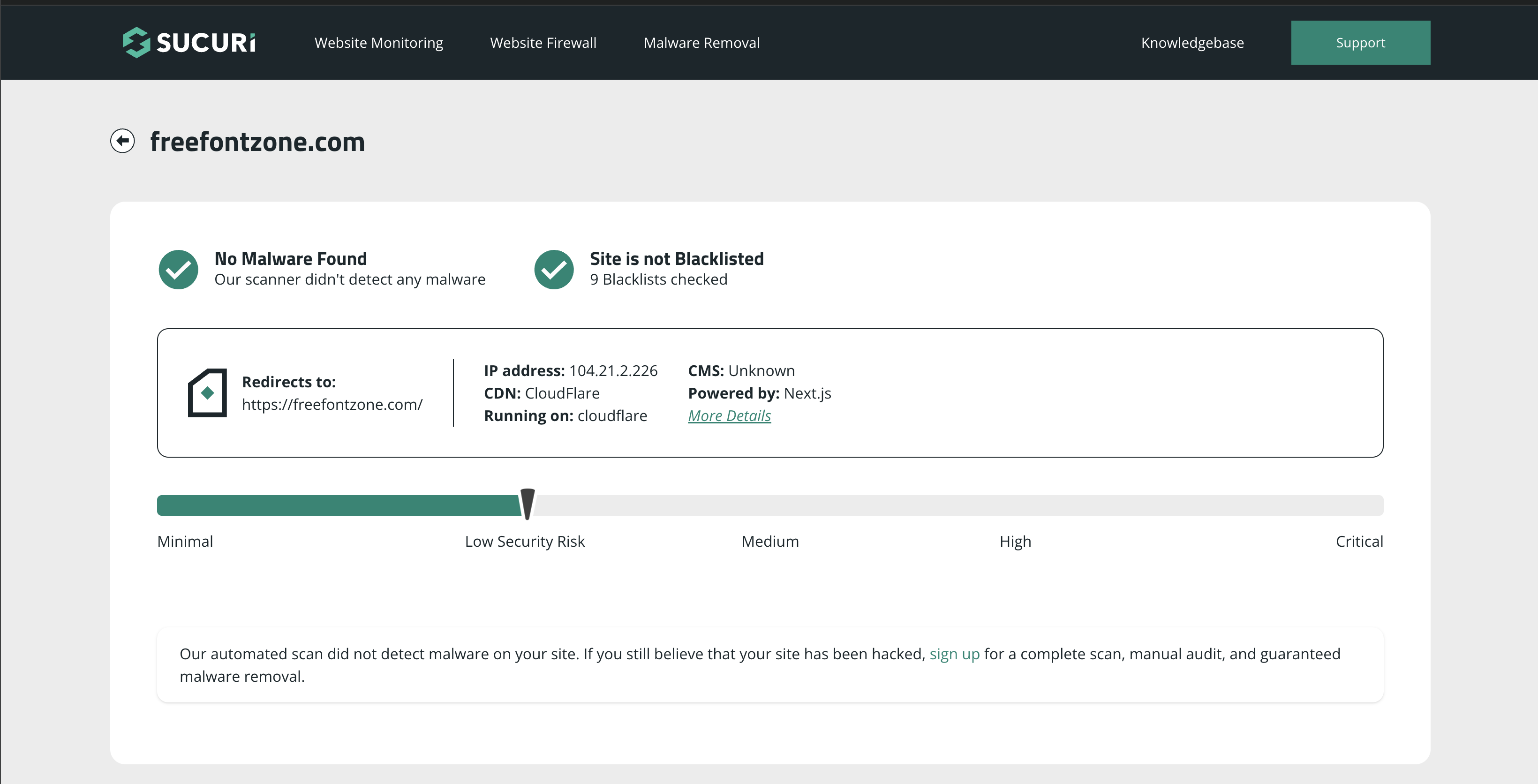Click the Medium risk label
The height and width of the screenshot is (784, 1538).
tap(769, 541)
